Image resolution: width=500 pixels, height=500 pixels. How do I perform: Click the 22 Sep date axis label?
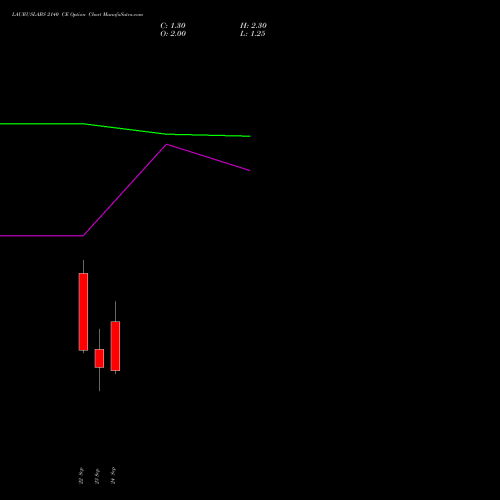pyautogui.click(x=81, y=476)
